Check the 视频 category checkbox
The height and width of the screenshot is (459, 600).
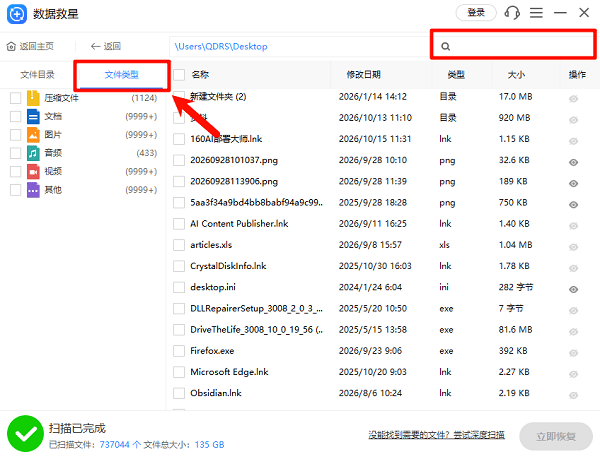[x=15, y=171]
